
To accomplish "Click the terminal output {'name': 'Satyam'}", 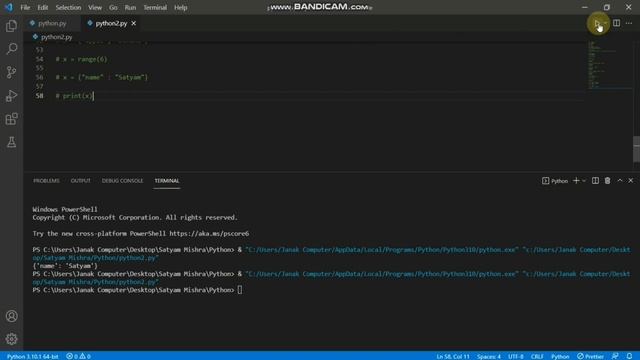I will point(65,266).
